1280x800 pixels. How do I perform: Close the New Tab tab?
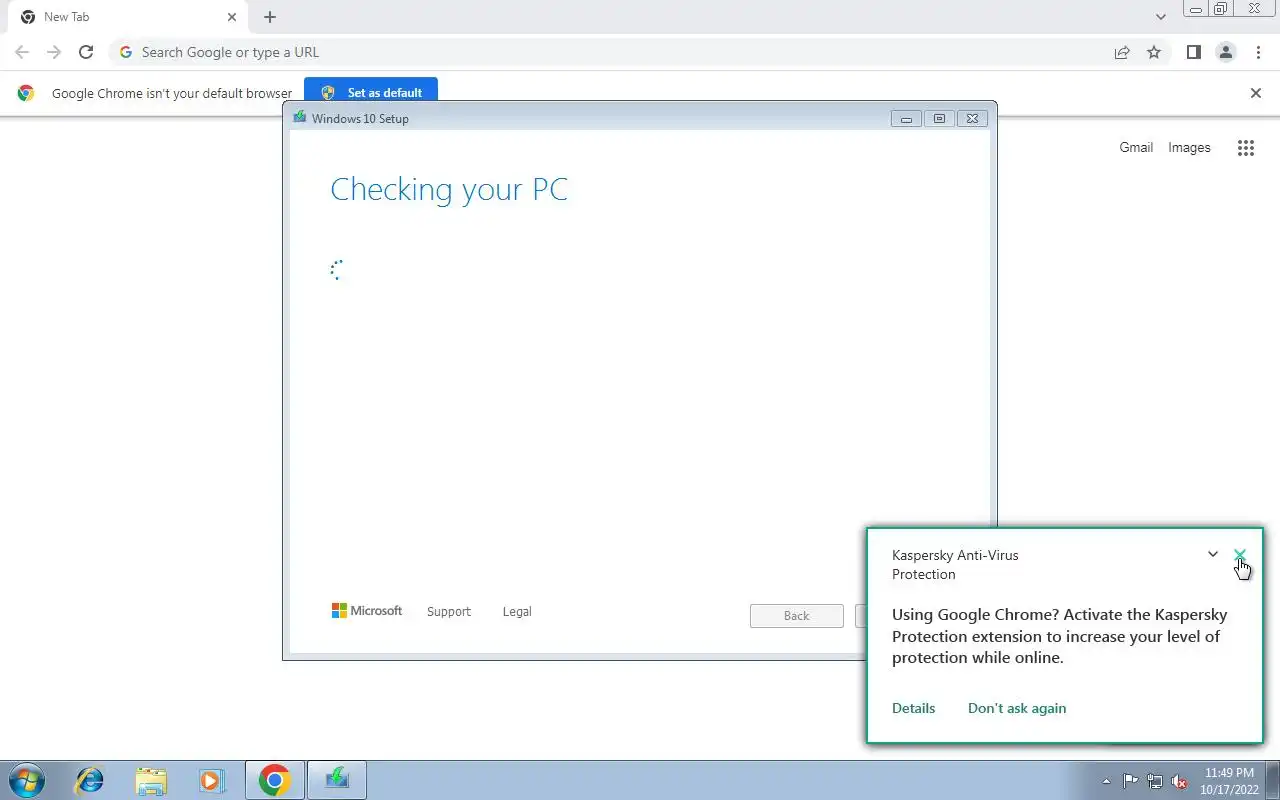(x=232, y=17)
